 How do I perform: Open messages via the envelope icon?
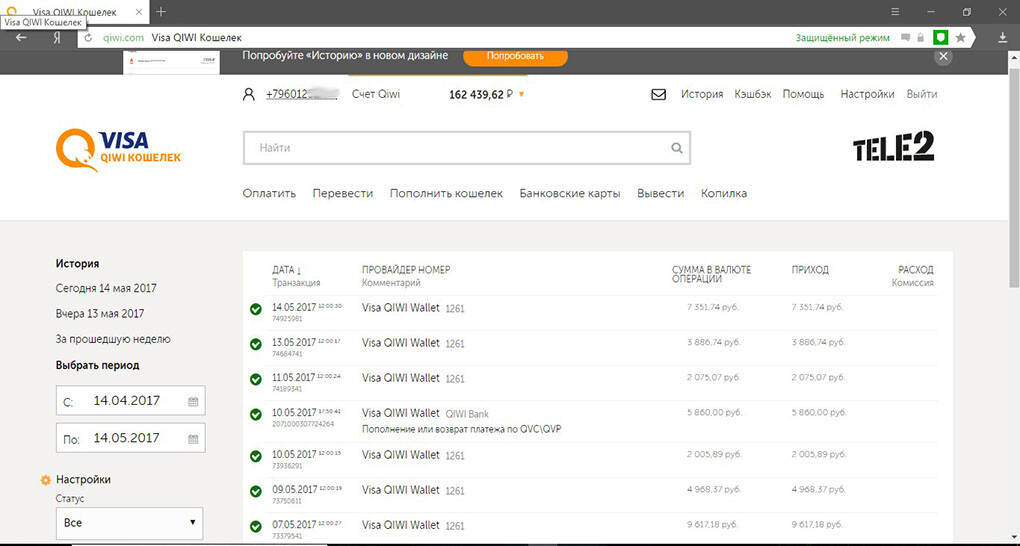tap(658, 94)
